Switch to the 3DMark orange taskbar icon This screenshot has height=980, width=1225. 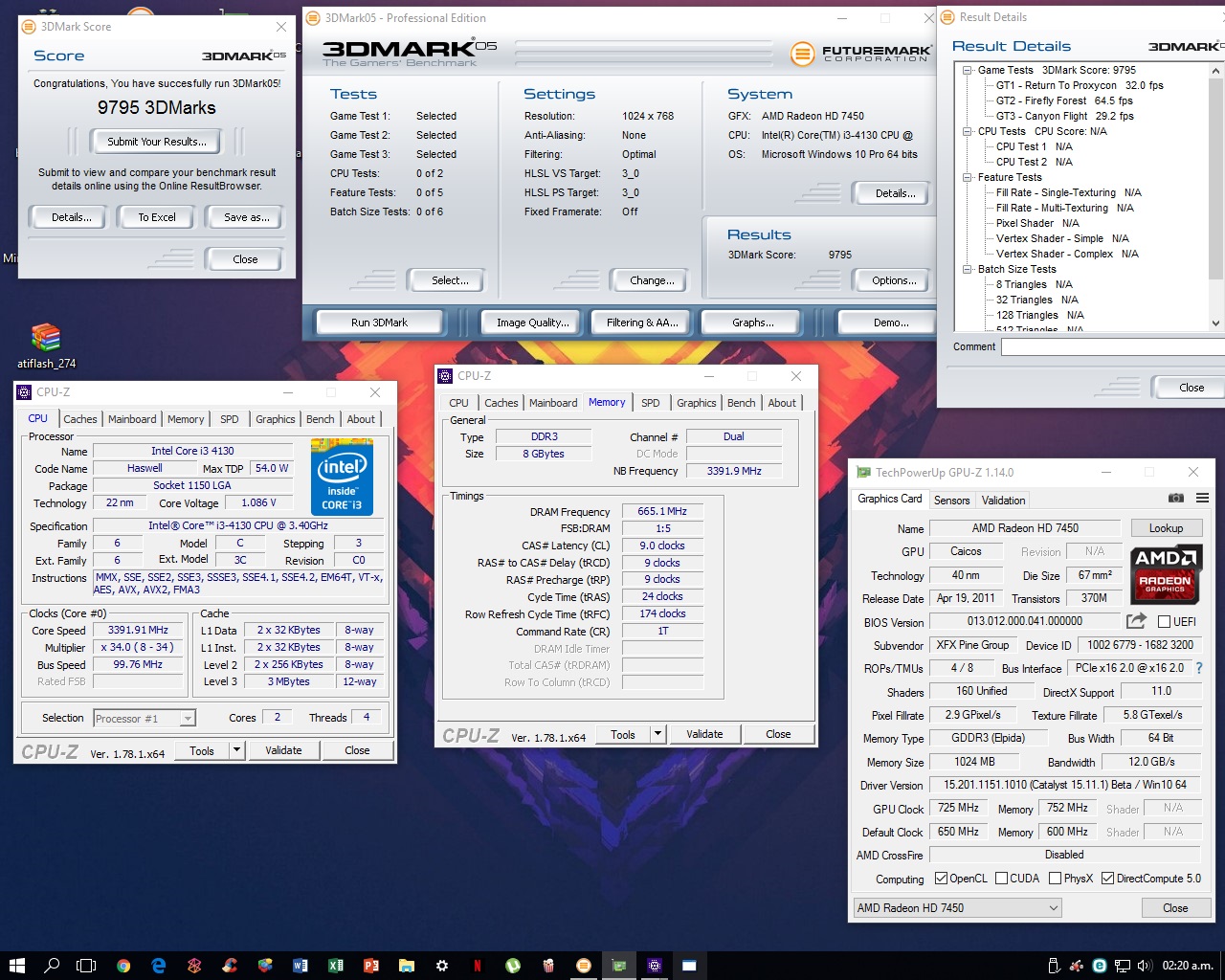click(583, 966)
